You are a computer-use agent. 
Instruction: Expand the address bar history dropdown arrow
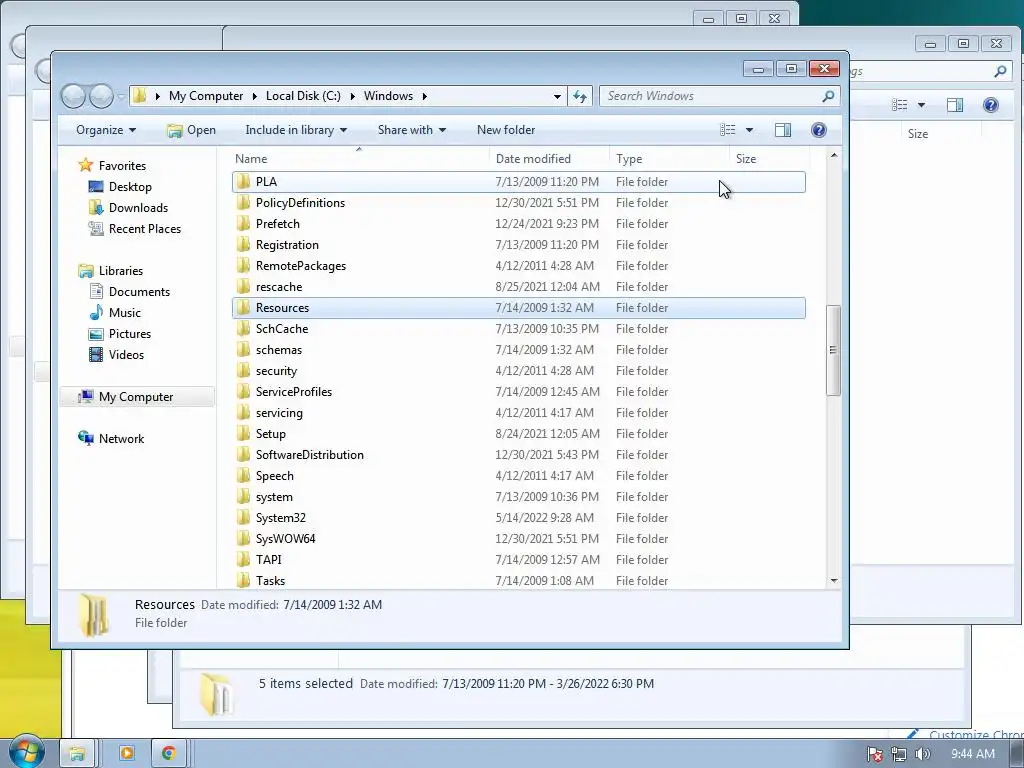[557, 97]
